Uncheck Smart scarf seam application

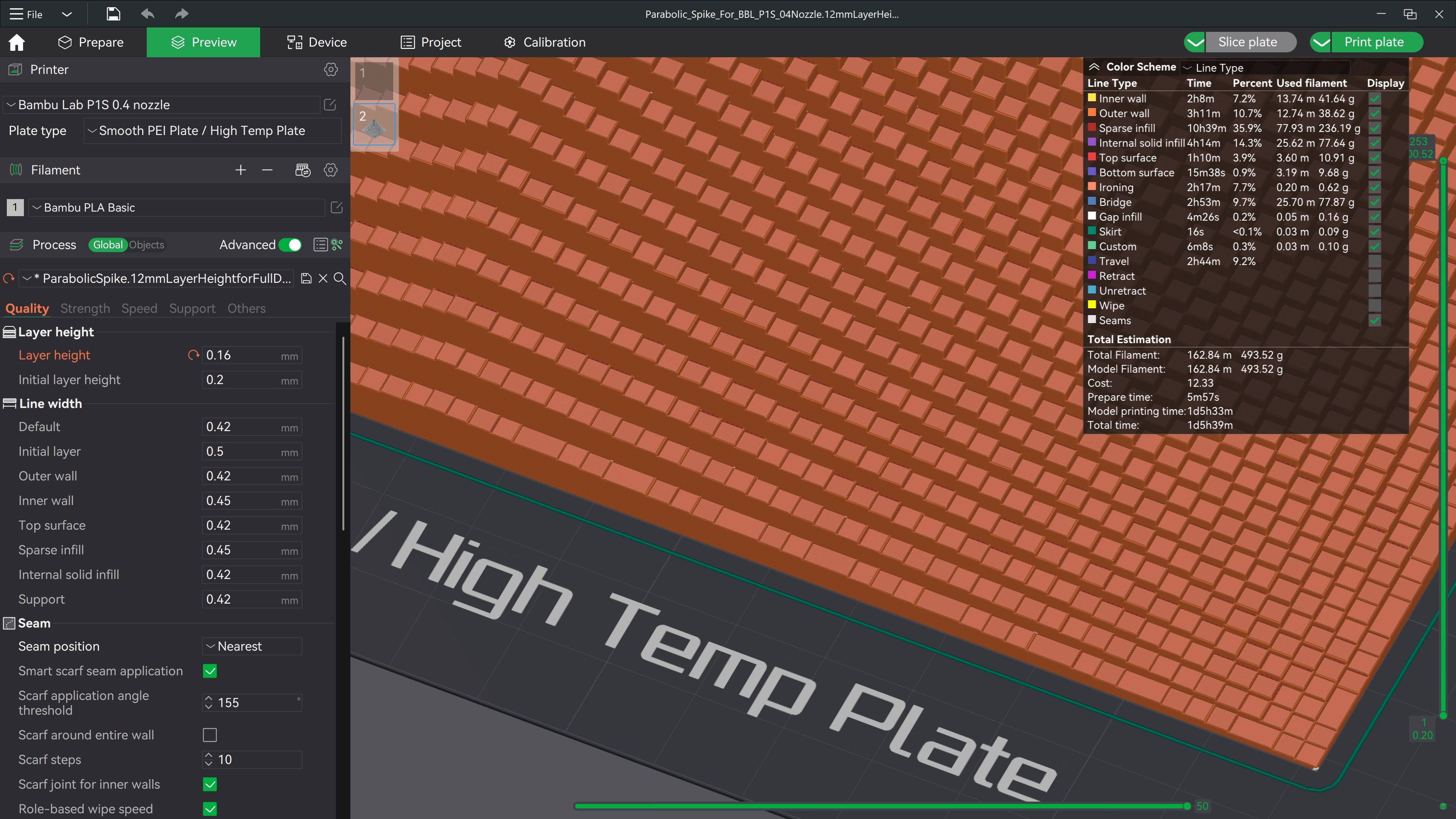click(210, 671)
